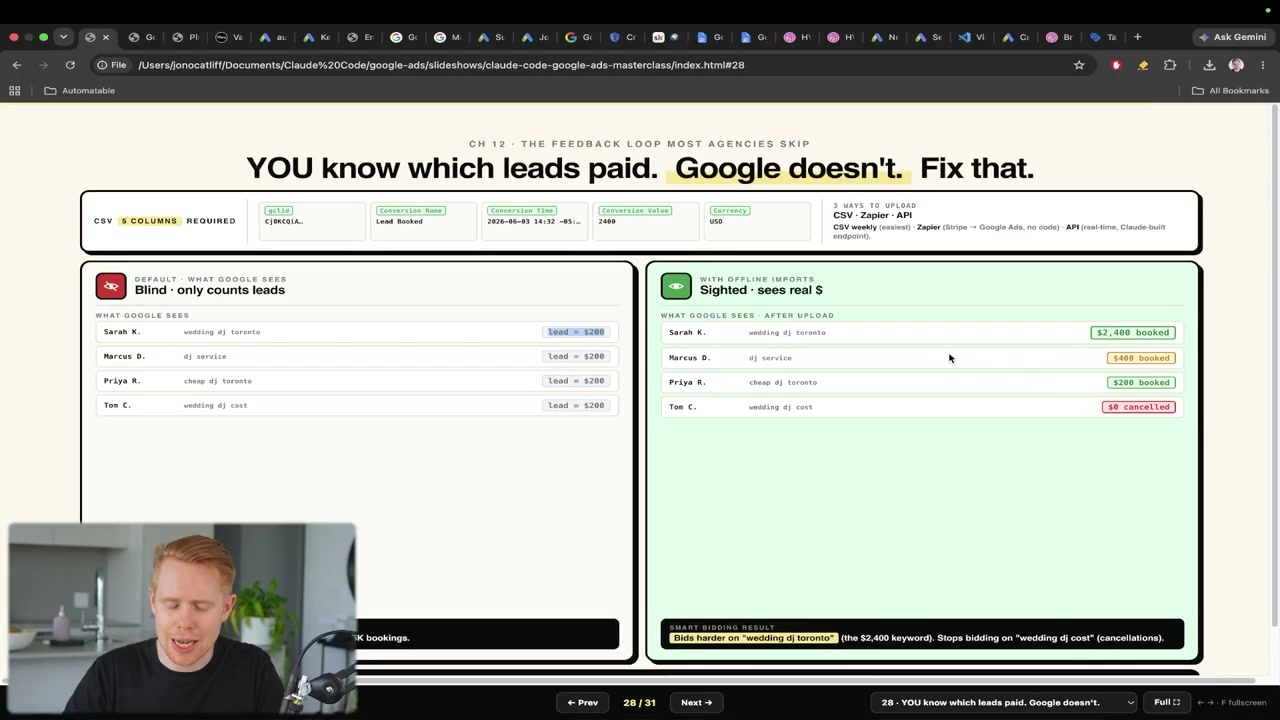Open the slide selector dropdown
Image resolution: width=1280 pixels, height=720 pixels.
[1005, 702]
